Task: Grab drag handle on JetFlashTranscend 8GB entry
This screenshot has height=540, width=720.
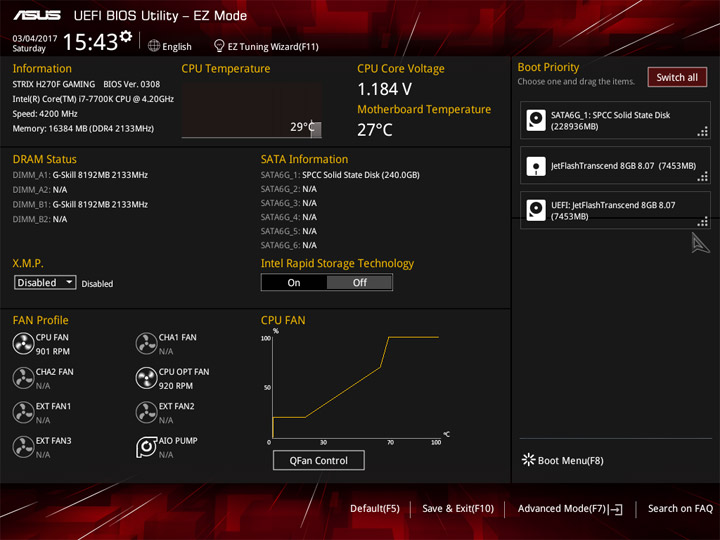Action: pos(703,176)
